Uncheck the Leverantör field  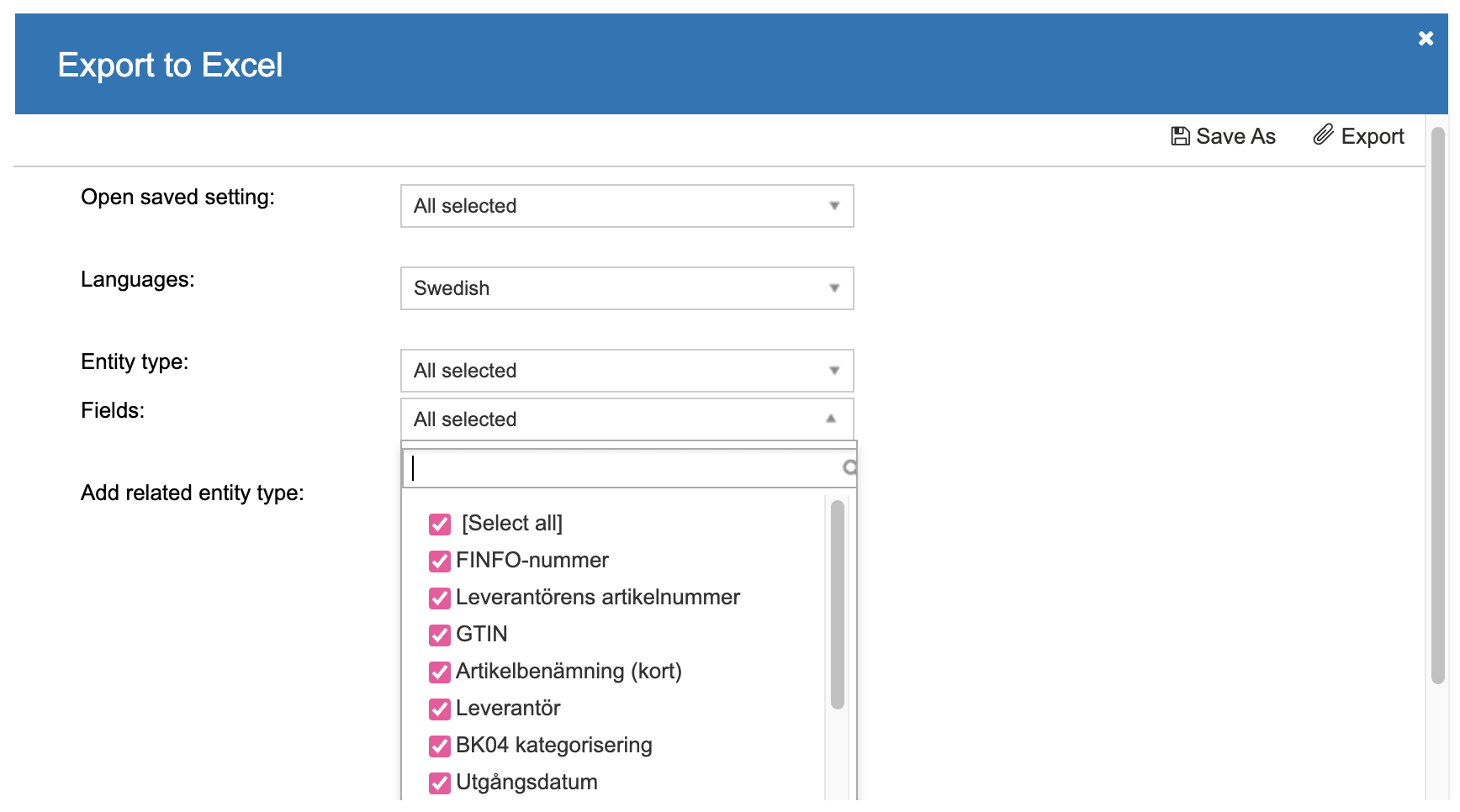[440, 709]
